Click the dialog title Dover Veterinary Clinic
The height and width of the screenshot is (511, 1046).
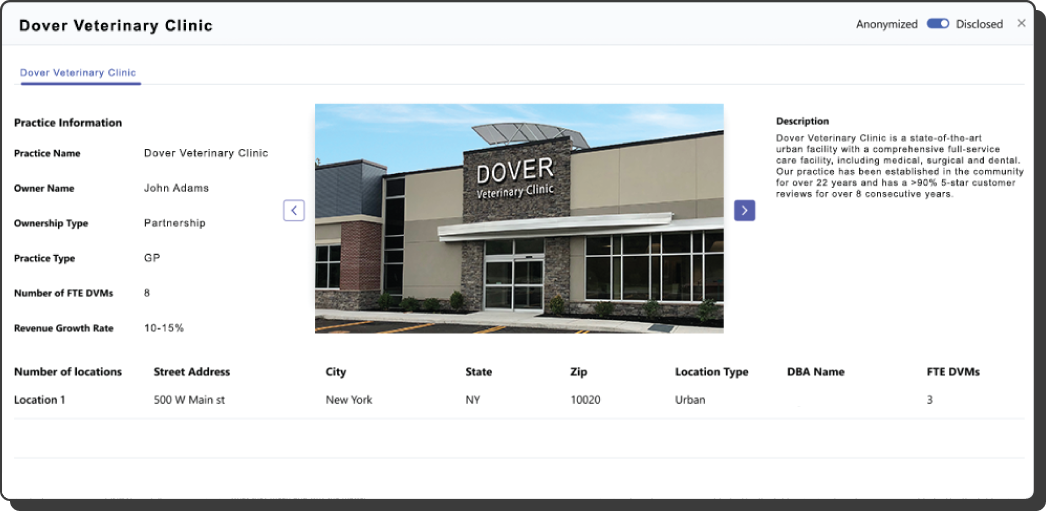[116, 25]
